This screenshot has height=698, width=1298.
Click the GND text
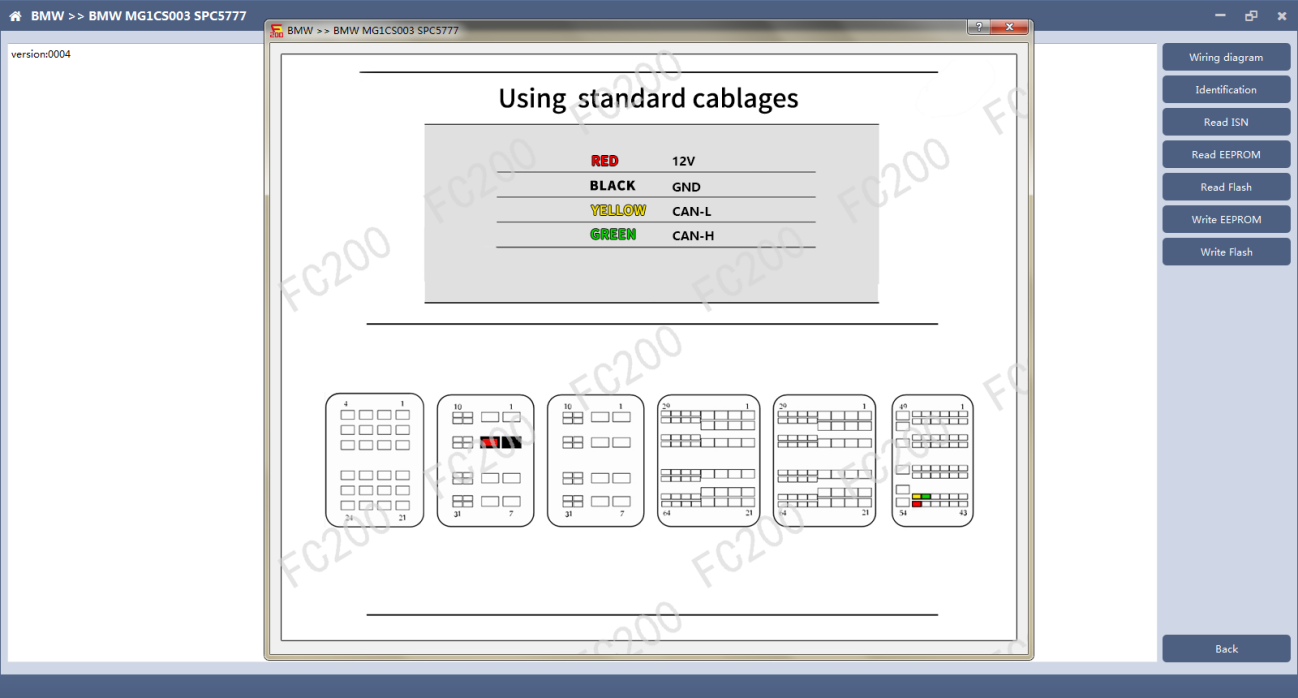(686, 187)
